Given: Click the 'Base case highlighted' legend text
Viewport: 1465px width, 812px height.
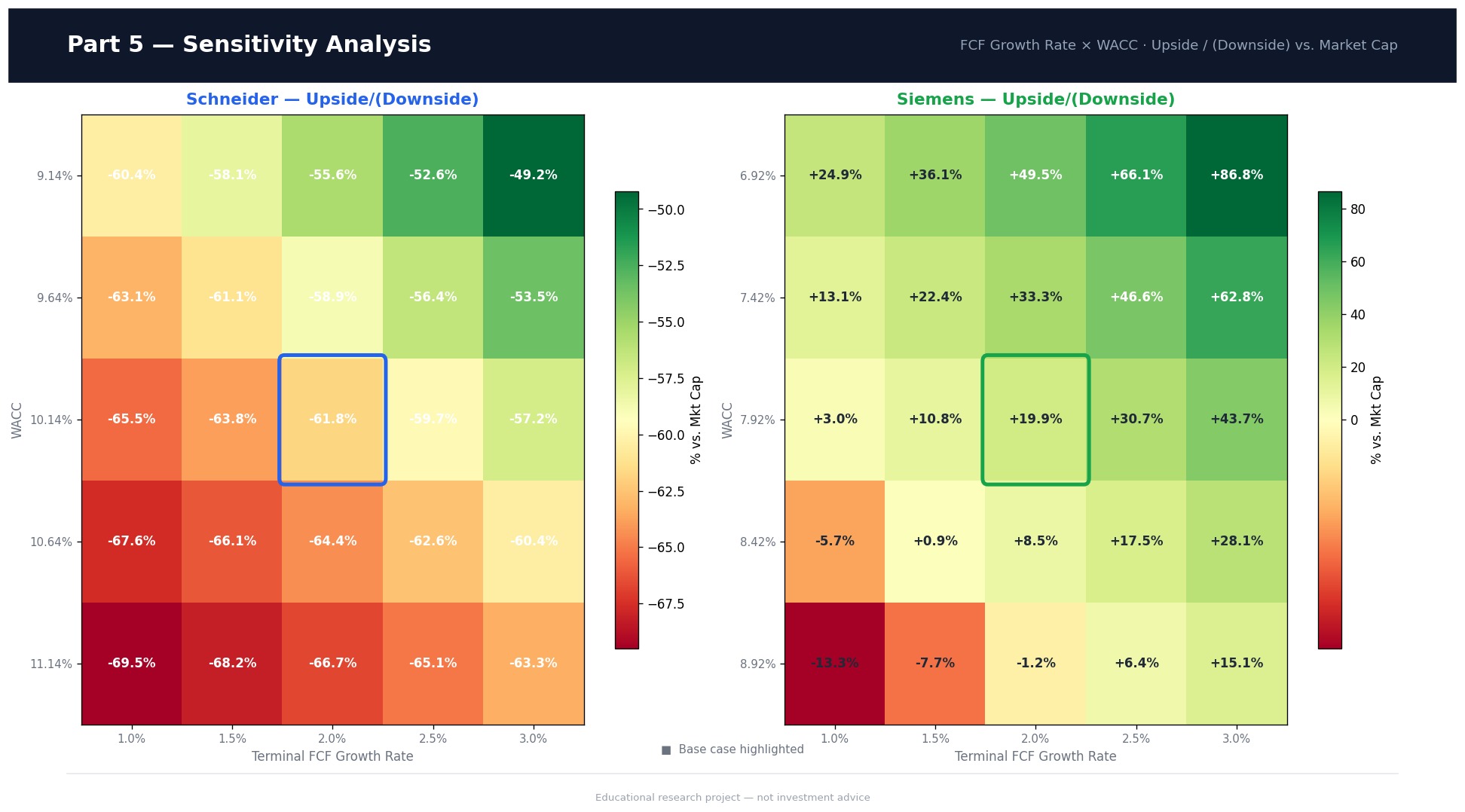Looking at the screenshot, I should (741, 749).
